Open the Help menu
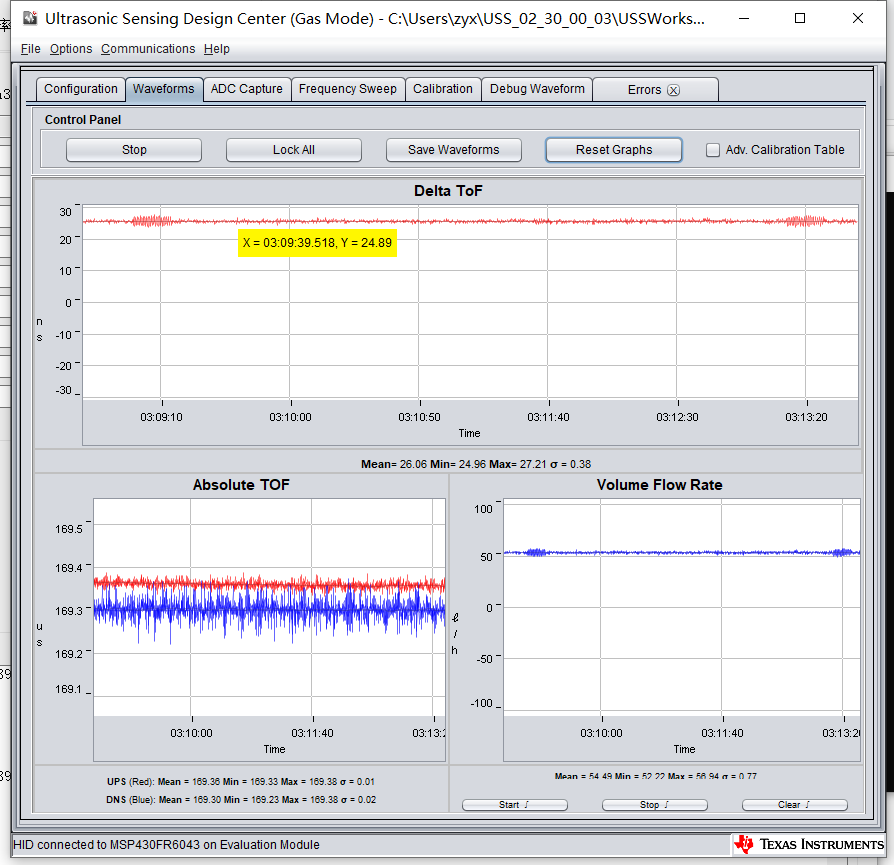This screenshot has height=865, width=894. (x=217, y=49)
